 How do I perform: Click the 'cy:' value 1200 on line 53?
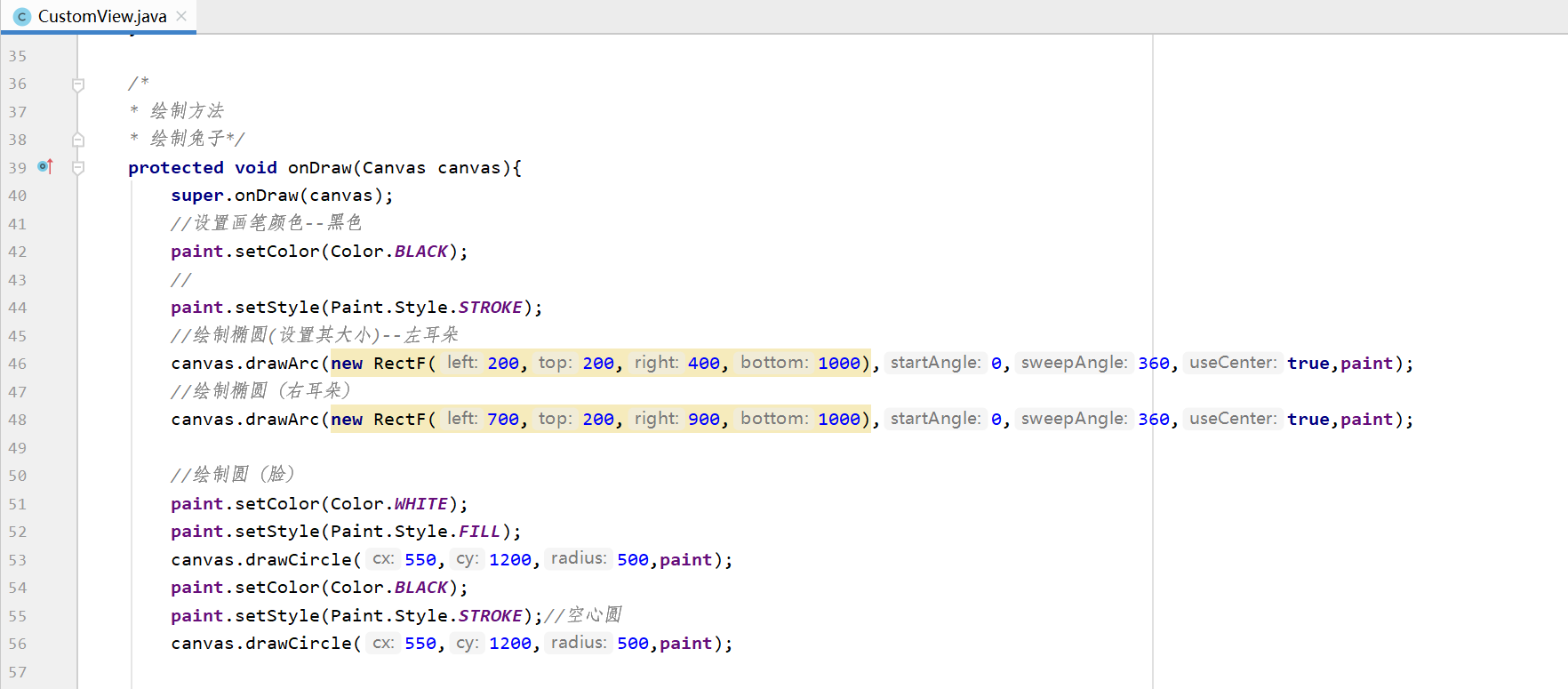(510, 560)
